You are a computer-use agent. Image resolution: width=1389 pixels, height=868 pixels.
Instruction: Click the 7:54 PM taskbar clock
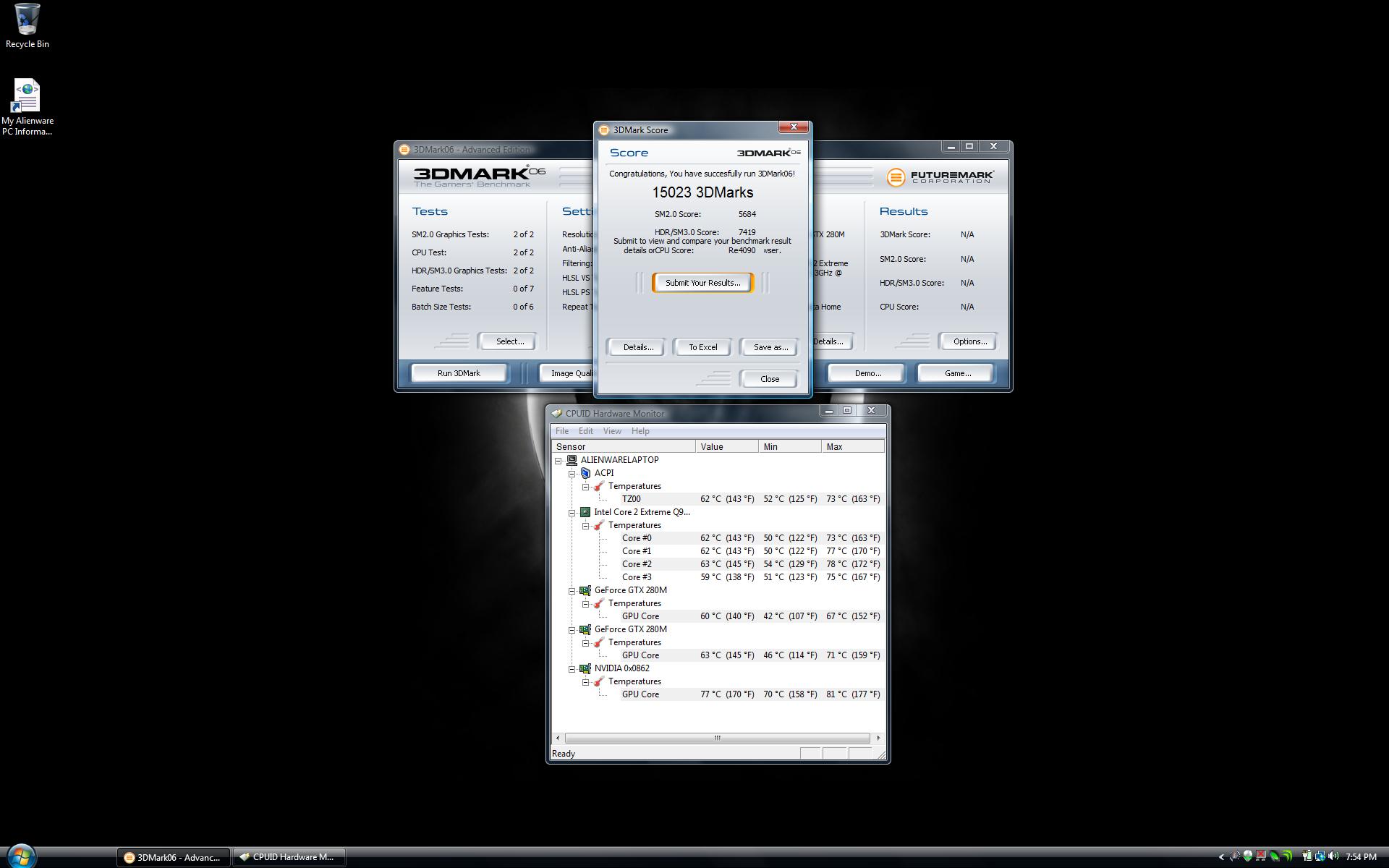click(x=1361, y=857)
